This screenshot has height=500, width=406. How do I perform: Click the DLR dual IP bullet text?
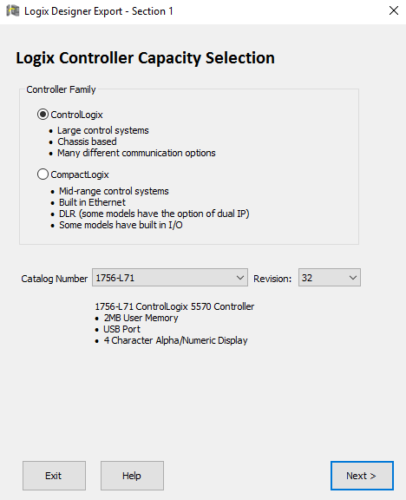(154, 214)
